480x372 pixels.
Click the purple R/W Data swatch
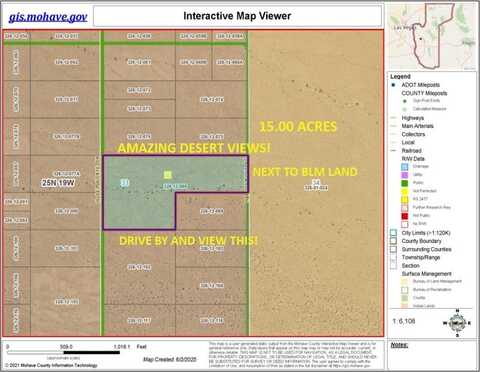tap(404, 175)
